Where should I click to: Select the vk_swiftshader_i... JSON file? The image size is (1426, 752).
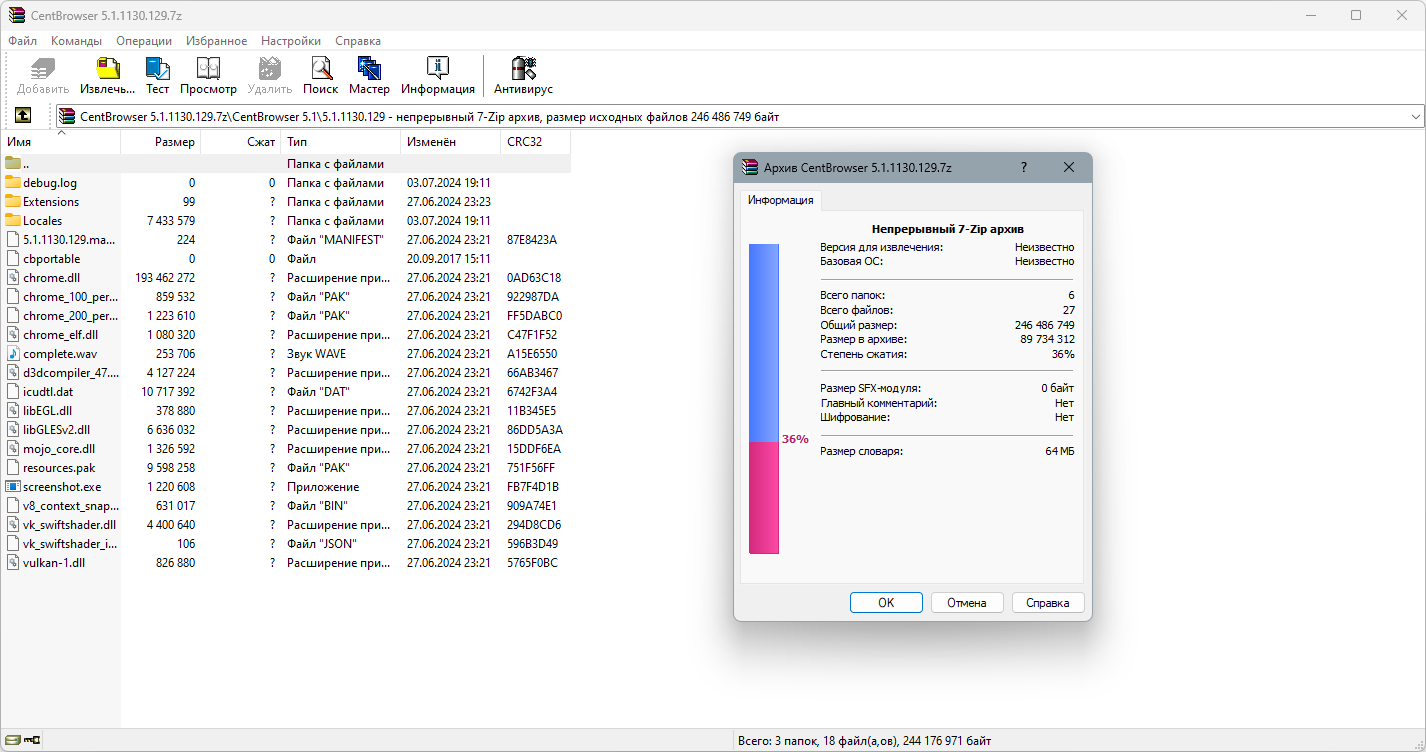coord(285,543)
